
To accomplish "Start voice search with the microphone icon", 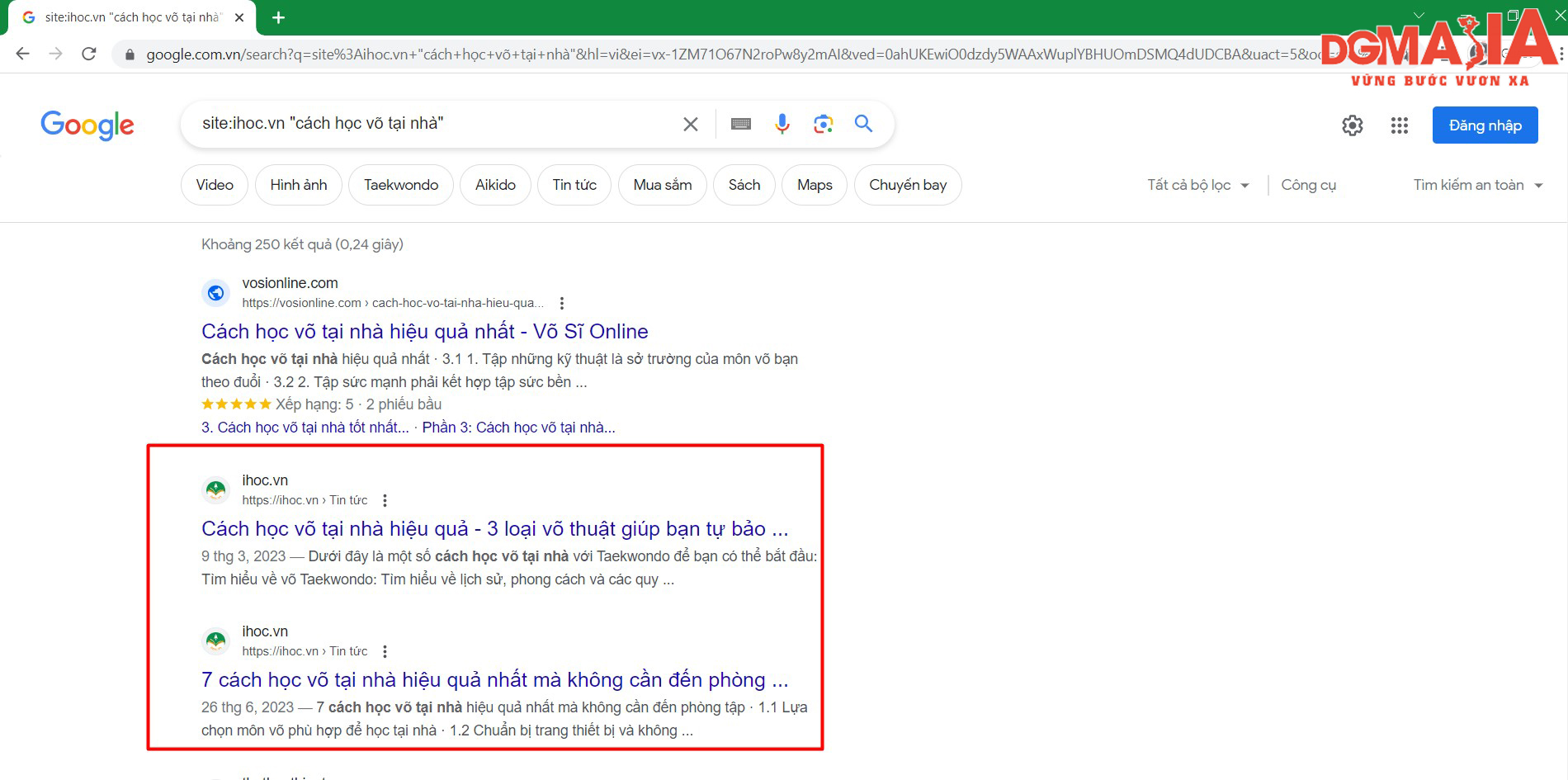I will coord(782,124).
